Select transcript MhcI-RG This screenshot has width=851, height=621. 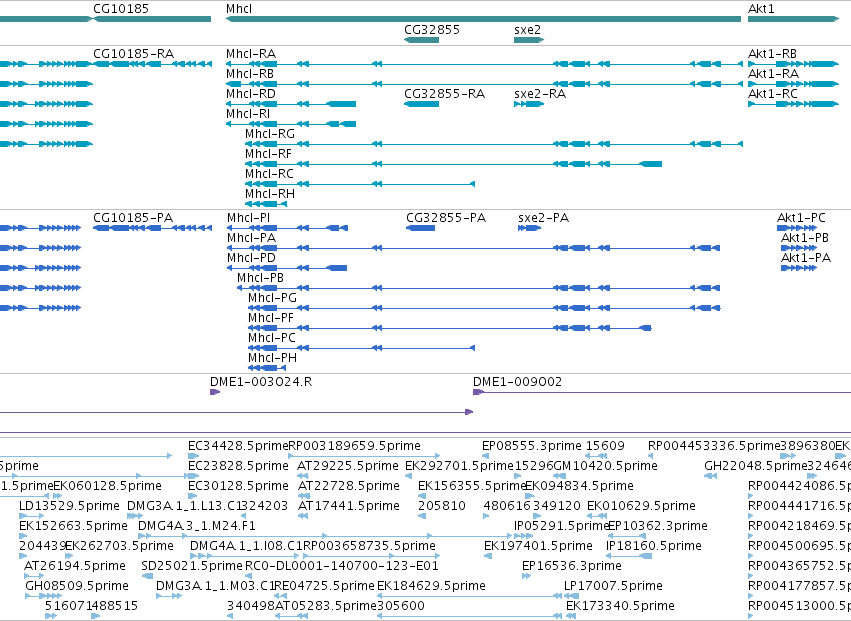(493, 144)
